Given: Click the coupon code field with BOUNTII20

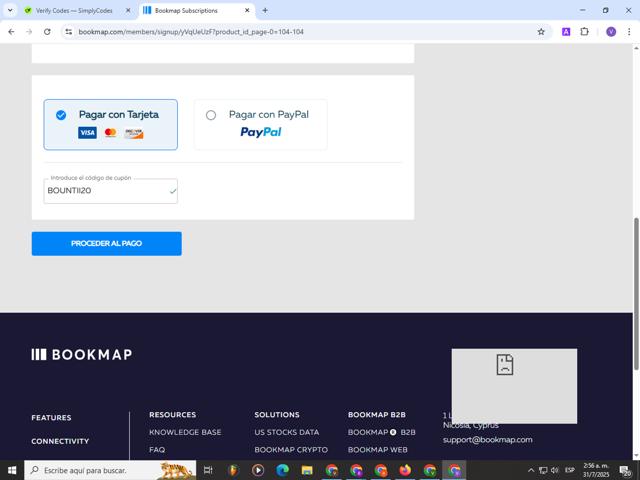Looking at the screenshot, I should tap(111, 191).
